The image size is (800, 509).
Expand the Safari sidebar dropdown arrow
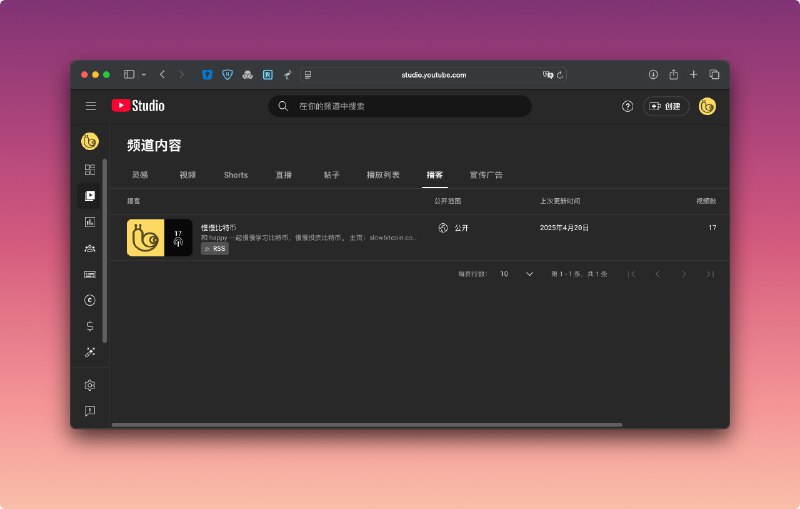(x=144, y=74)
